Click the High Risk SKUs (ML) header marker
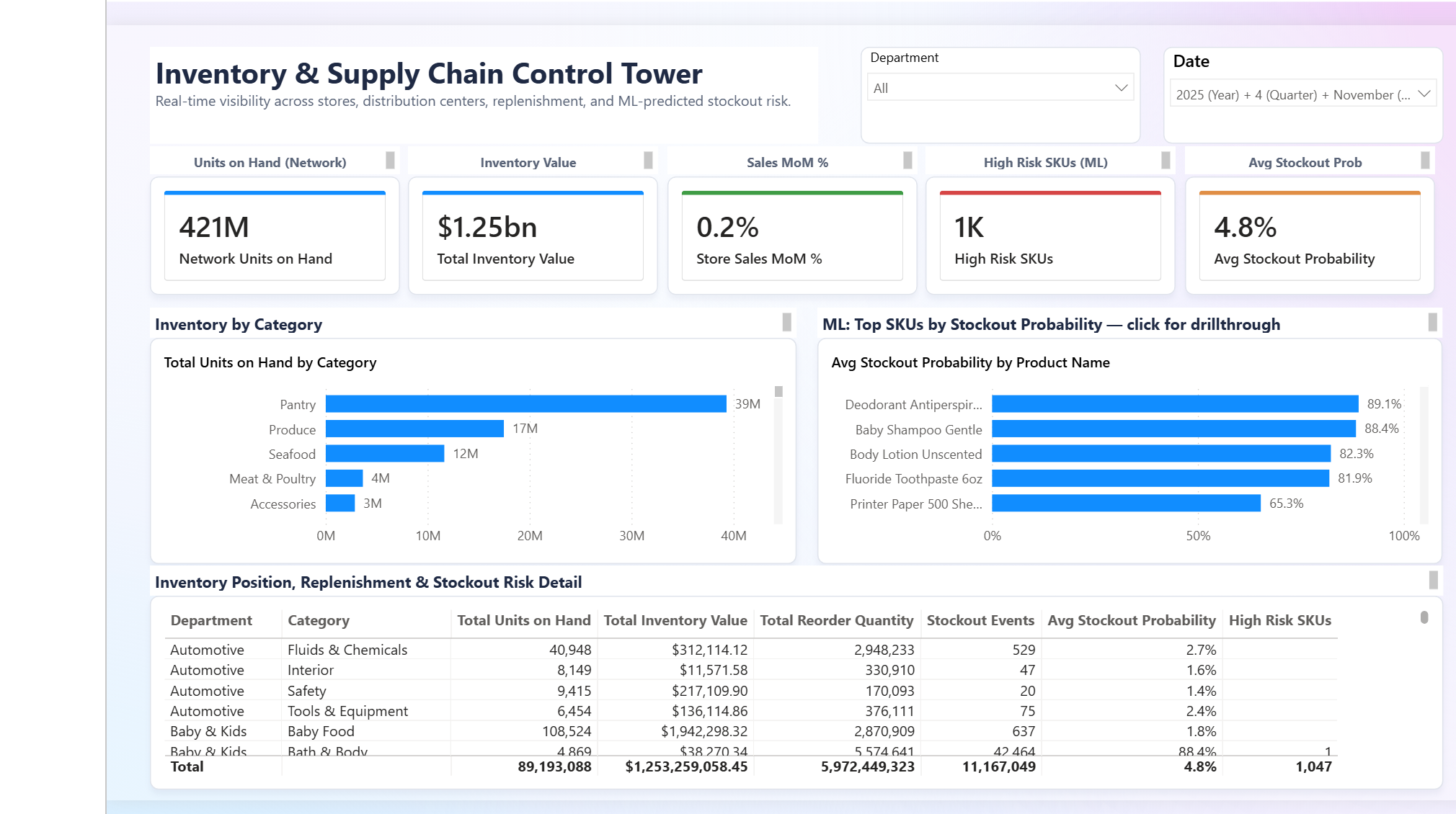The width and height of the screenshot is (1456, 814). click(x=1166, y=160)
